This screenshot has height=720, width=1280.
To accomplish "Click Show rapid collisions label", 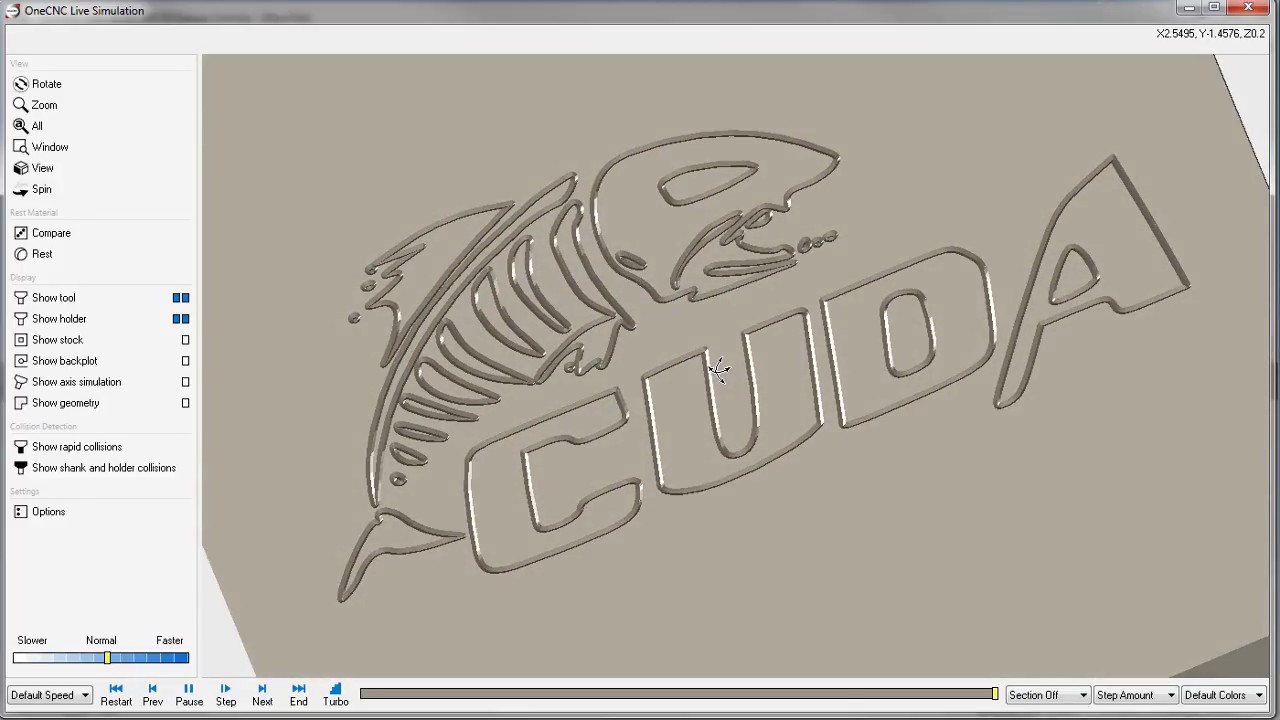I will click(x=77, y=447).
